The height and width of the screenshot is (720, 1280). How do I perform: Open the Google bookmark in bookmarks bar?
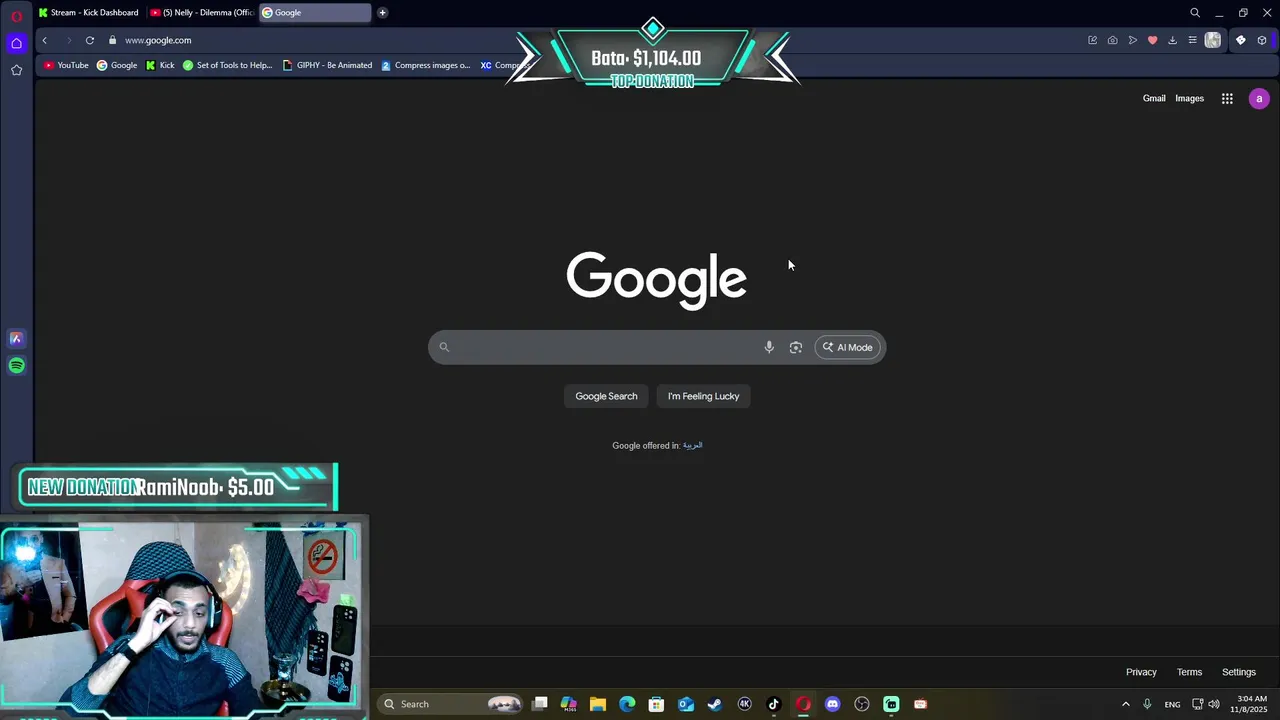[x=117, y=65]
